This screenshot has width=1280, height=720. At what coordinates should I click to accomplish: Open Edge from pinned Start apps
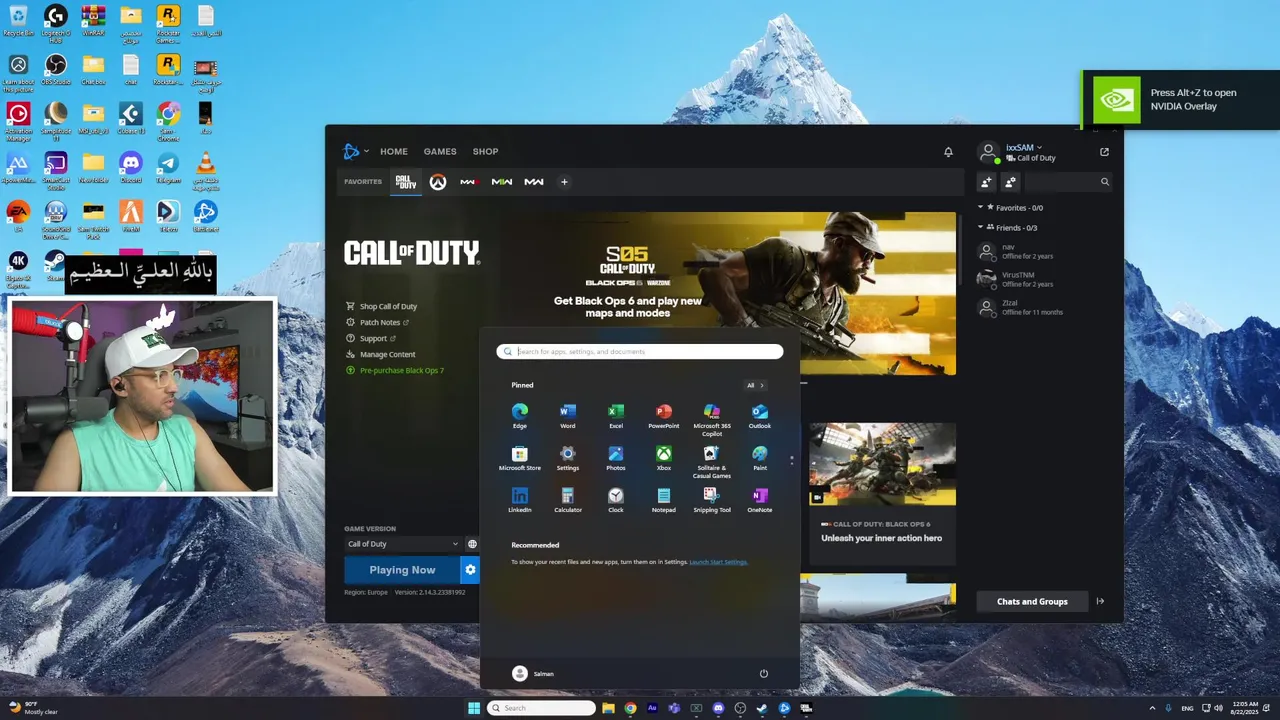520,416
